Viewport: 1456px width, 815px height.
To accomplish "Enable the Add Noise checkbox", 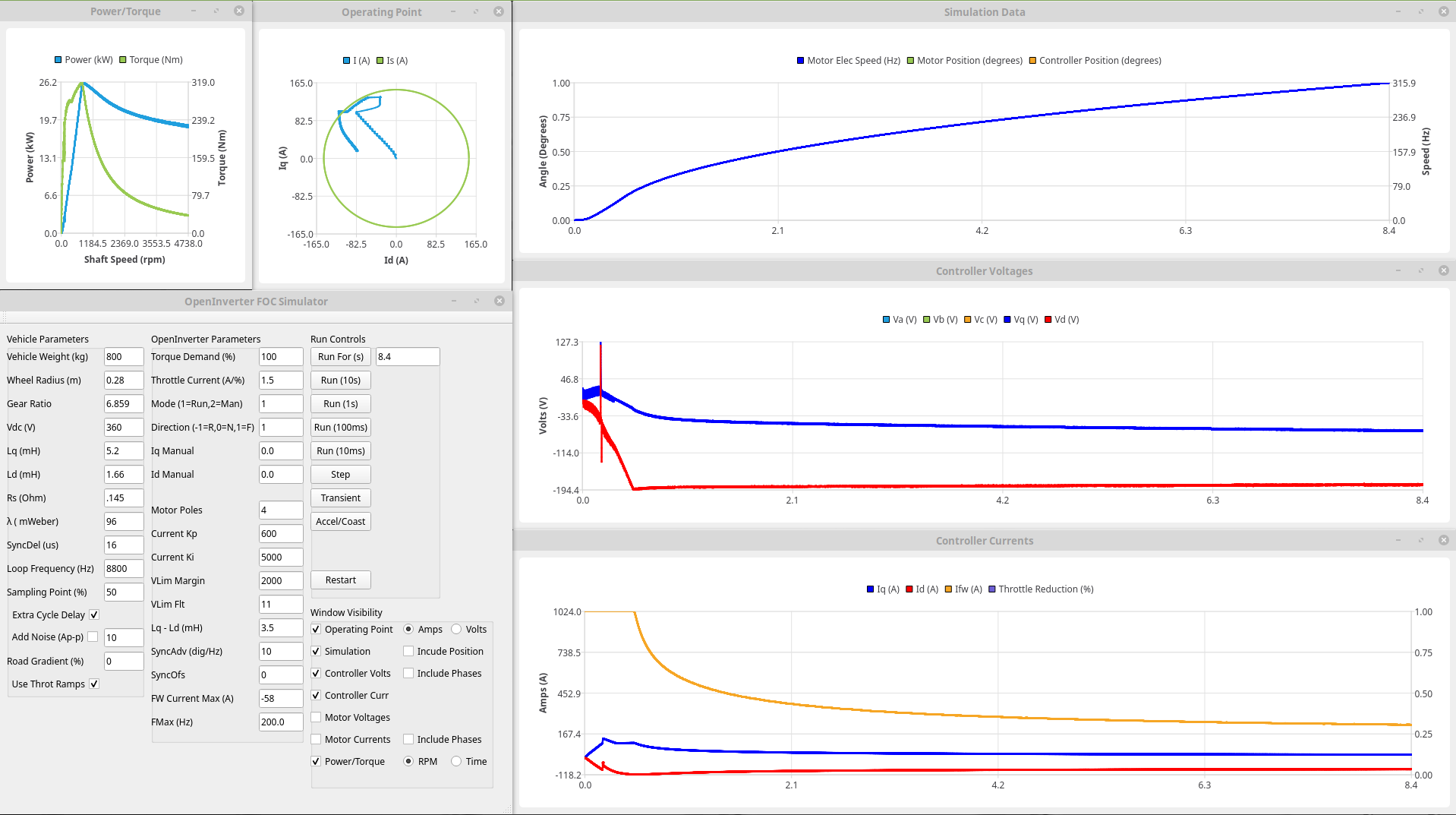I will click(93, 637).
